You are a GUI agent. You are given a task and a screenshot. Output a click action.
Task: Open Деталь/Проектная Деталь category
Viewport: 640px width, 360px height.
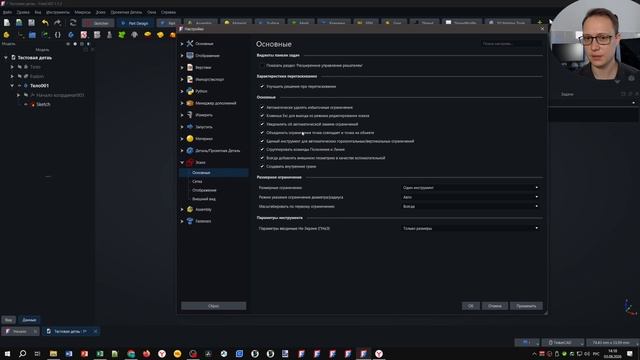click(x=217, y=151)
